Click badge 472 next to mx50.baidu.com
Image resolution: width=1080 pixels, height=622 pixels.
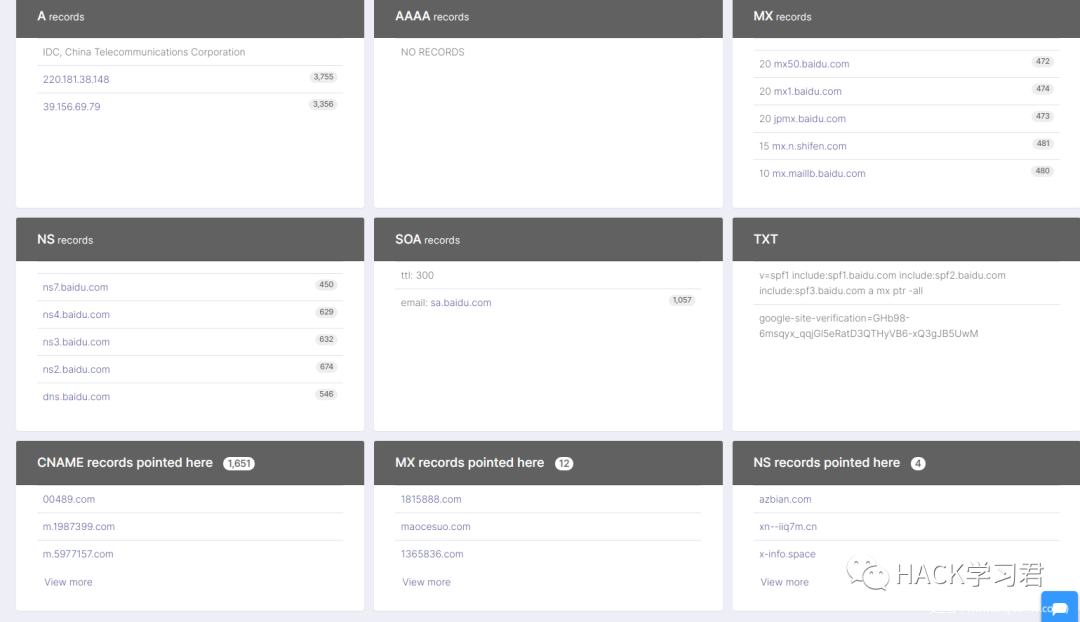coord(1043,61)
